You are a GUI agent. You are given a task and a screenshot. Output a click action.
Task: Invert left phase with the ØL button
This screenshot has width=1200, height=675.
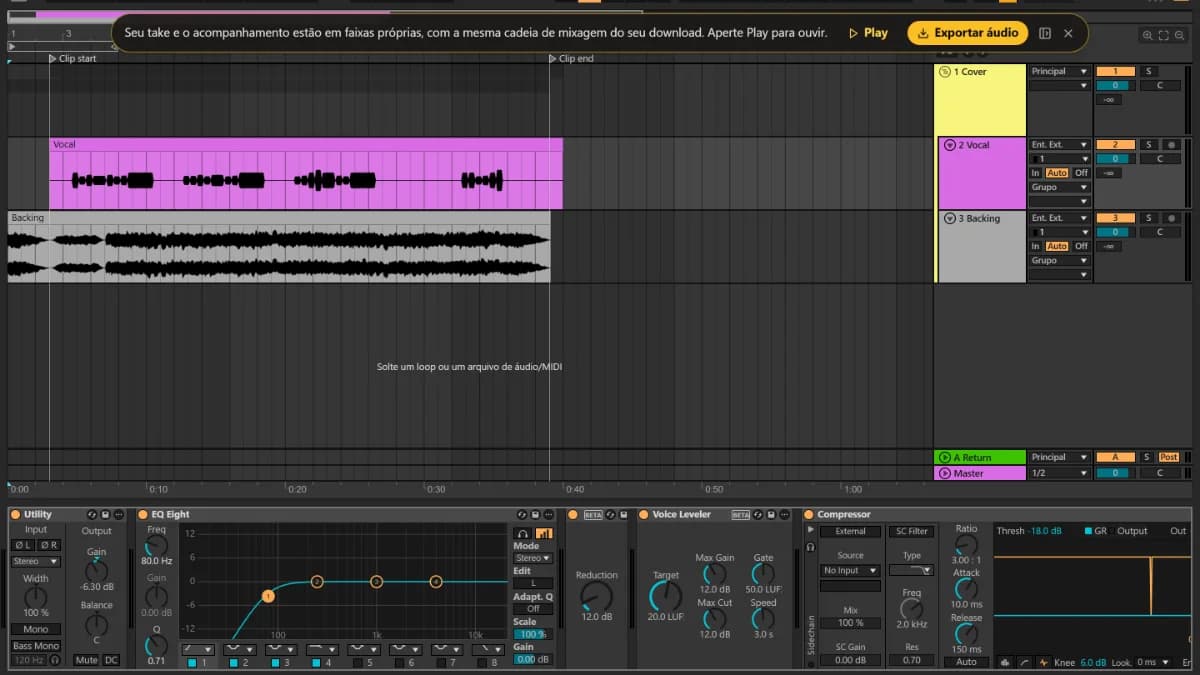coord(21,544)
